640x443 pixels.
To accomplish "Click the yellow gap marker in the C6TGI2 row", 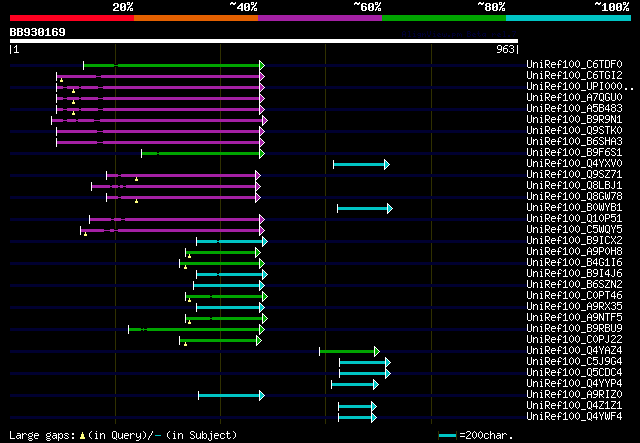I will click(x=61, y=80).
